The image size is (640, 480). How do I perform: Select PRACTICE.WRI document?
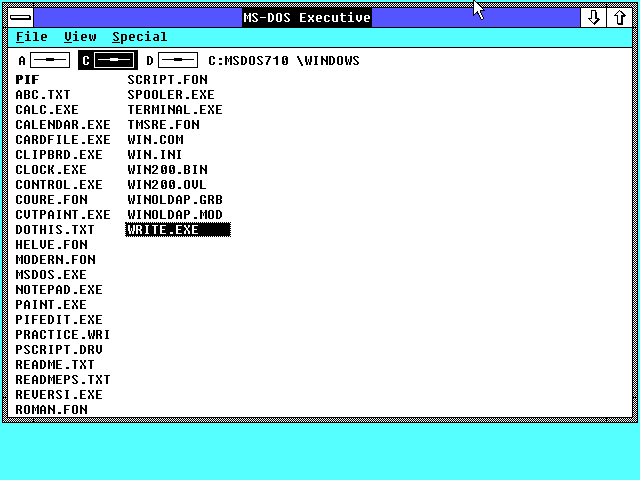[63, 335]
